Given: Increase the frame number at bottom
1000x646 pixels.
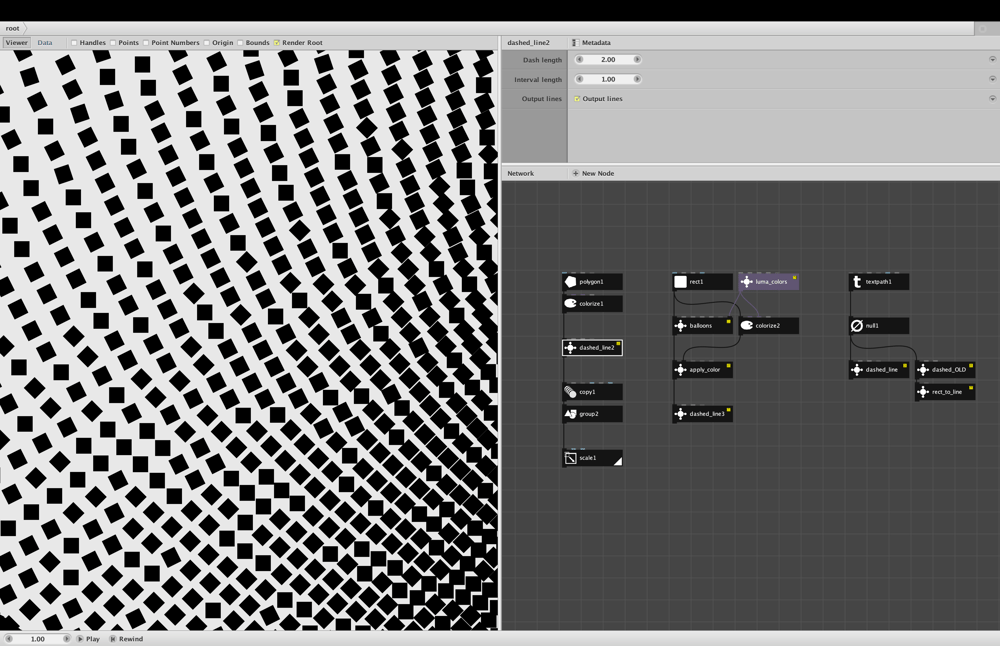Looking at the screenshot, I should (x=66, y=639).
